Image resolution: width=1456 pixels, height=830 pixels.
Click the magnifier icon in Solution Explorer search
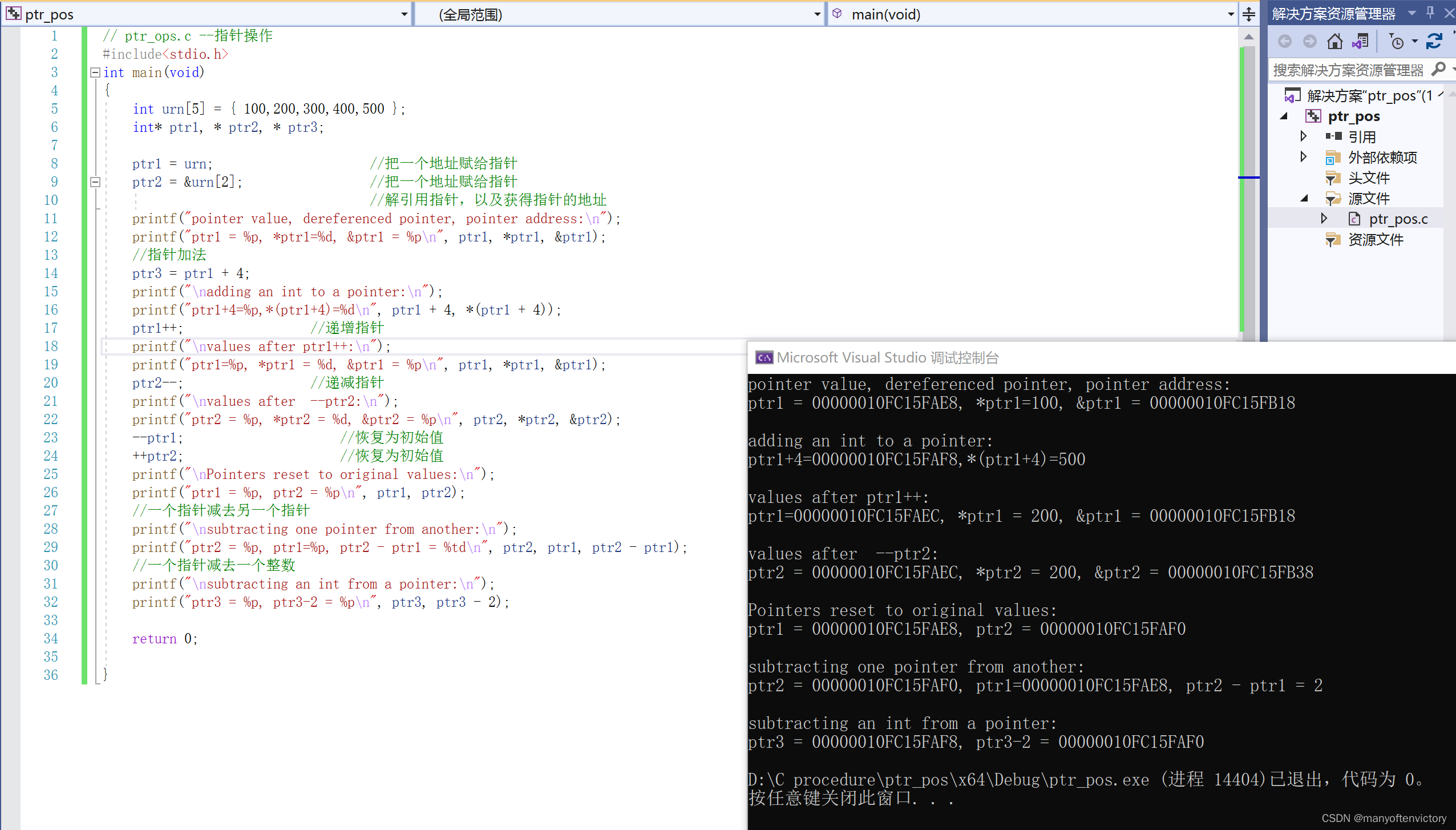tap(1438, 70)
